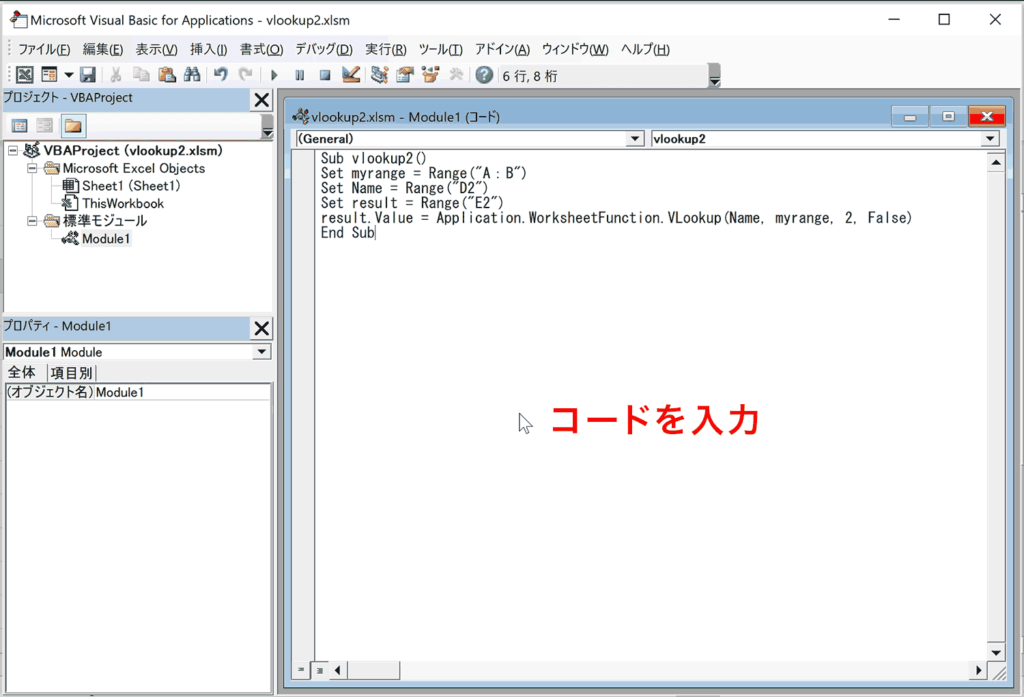The image size is (1024, 697).
Task: Switch to the 全体 properties tab
Action: (x=22, y=372)
